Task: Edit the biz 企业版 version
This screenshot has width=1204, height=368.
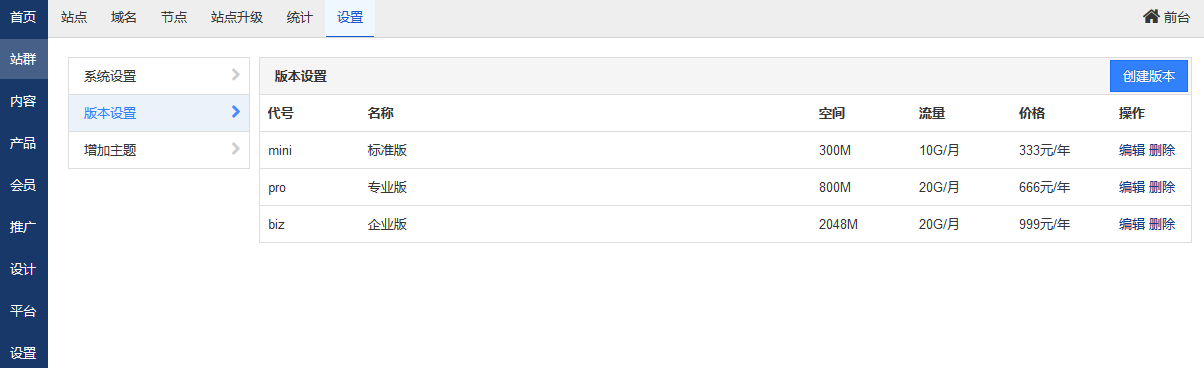Action: tap(1132, 225)
